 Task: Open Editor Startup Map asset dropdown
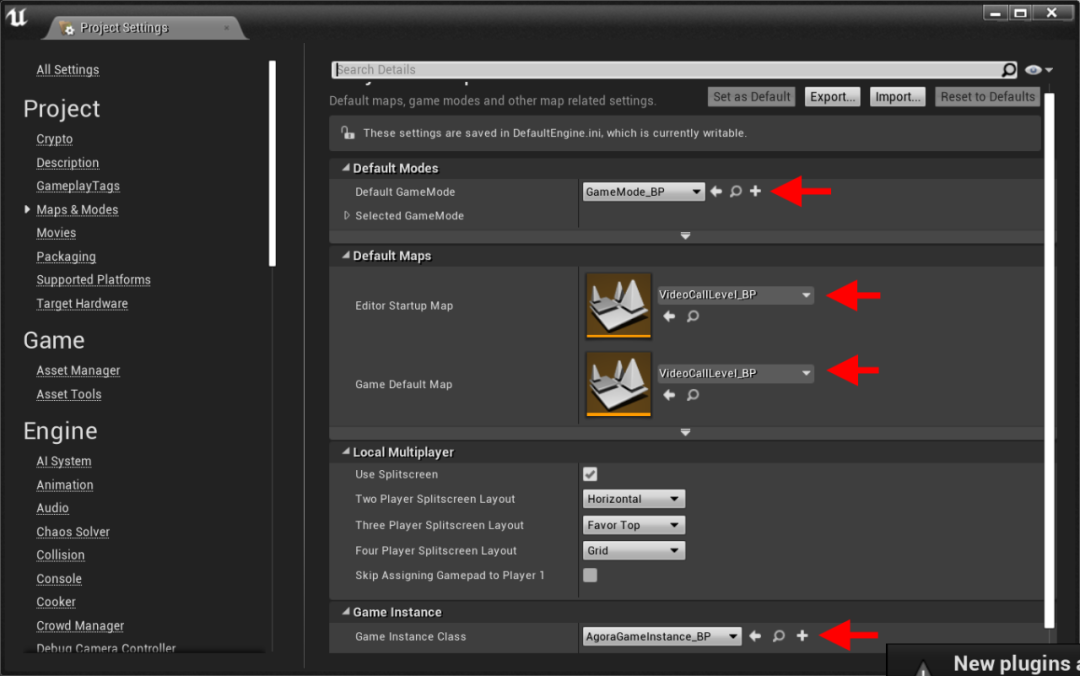(x=735, y=295)
